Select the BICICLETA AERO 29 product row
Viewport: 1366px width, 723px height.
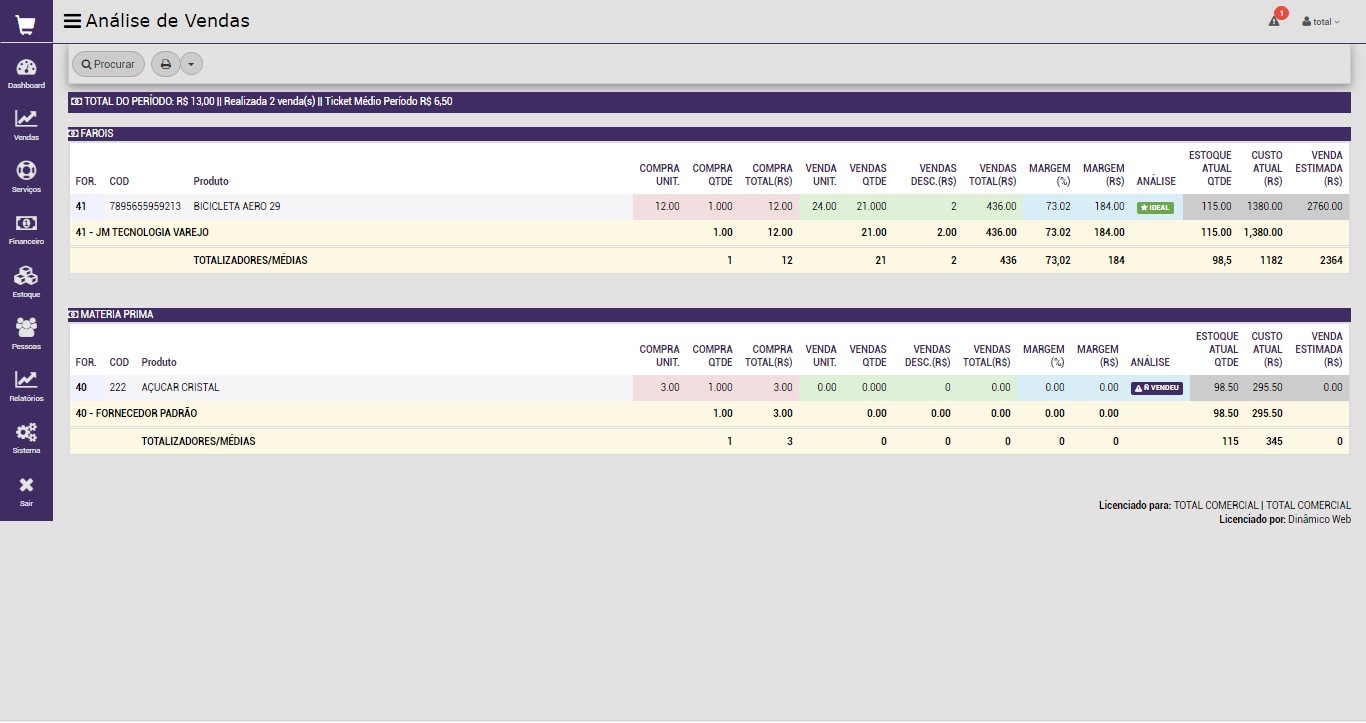click(237, 207)
